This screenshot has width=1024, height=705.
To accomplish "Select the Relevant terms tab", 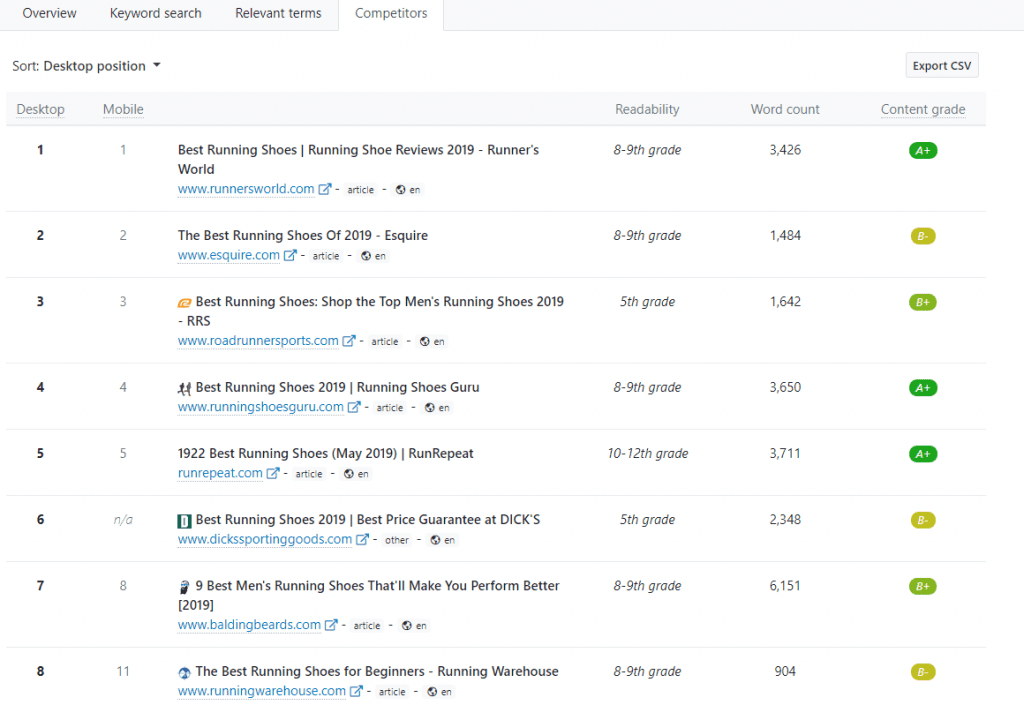I will 278,14.
